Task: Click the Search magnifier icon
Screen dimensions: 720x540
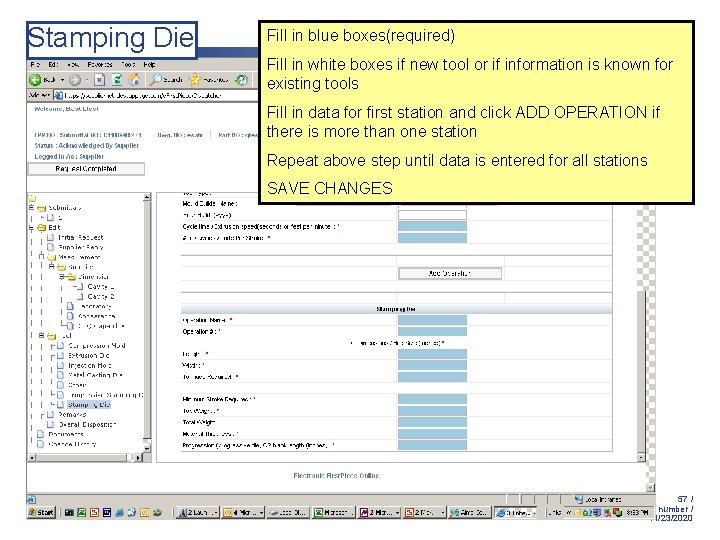Action: click(x=156, y=80)
